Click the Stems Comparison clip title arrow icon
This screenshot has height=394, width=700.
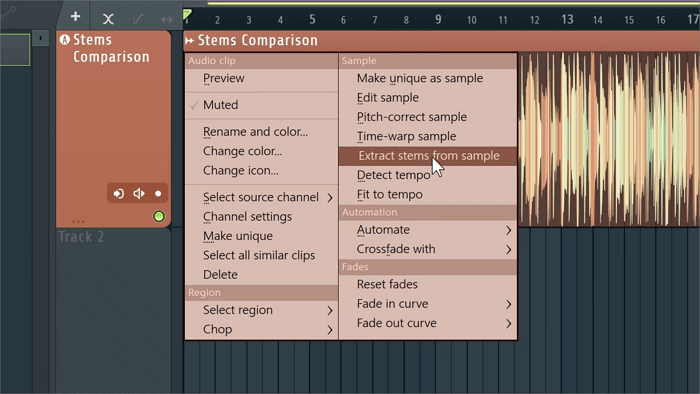point(190,41)
